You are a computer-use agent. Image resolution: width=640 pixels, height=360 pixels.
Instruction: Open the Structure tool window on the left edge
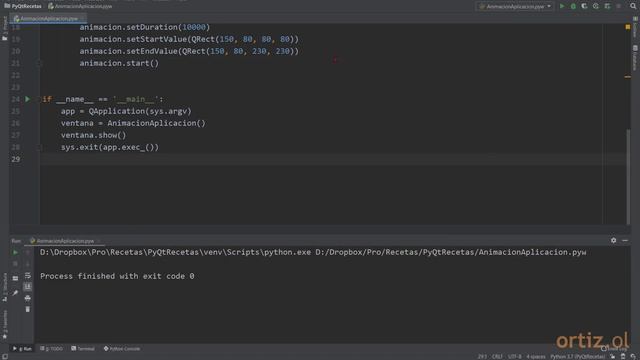(x=4, y=287)
